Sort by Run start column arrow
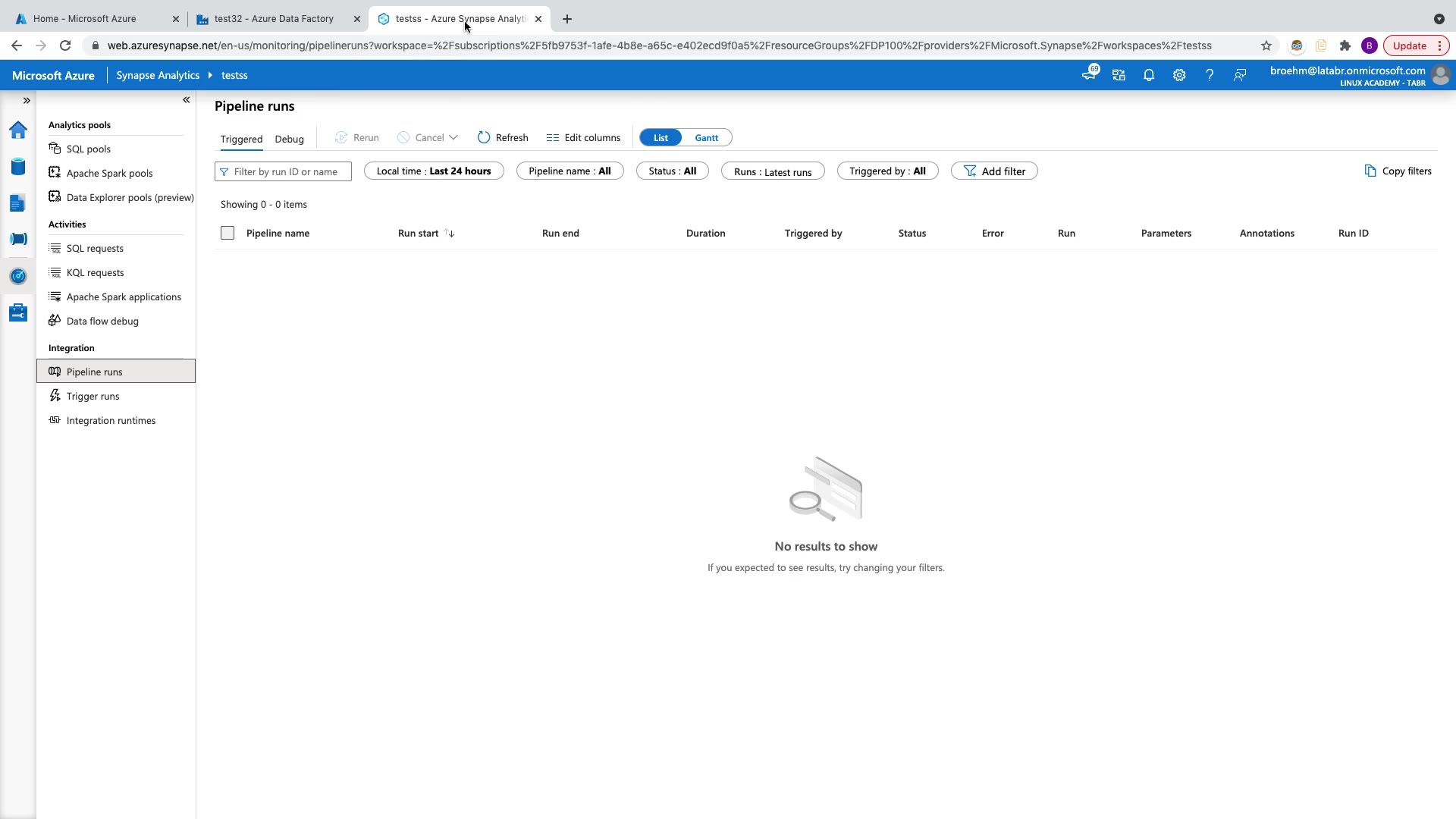The image size is (1456, 819). point(450,234)
